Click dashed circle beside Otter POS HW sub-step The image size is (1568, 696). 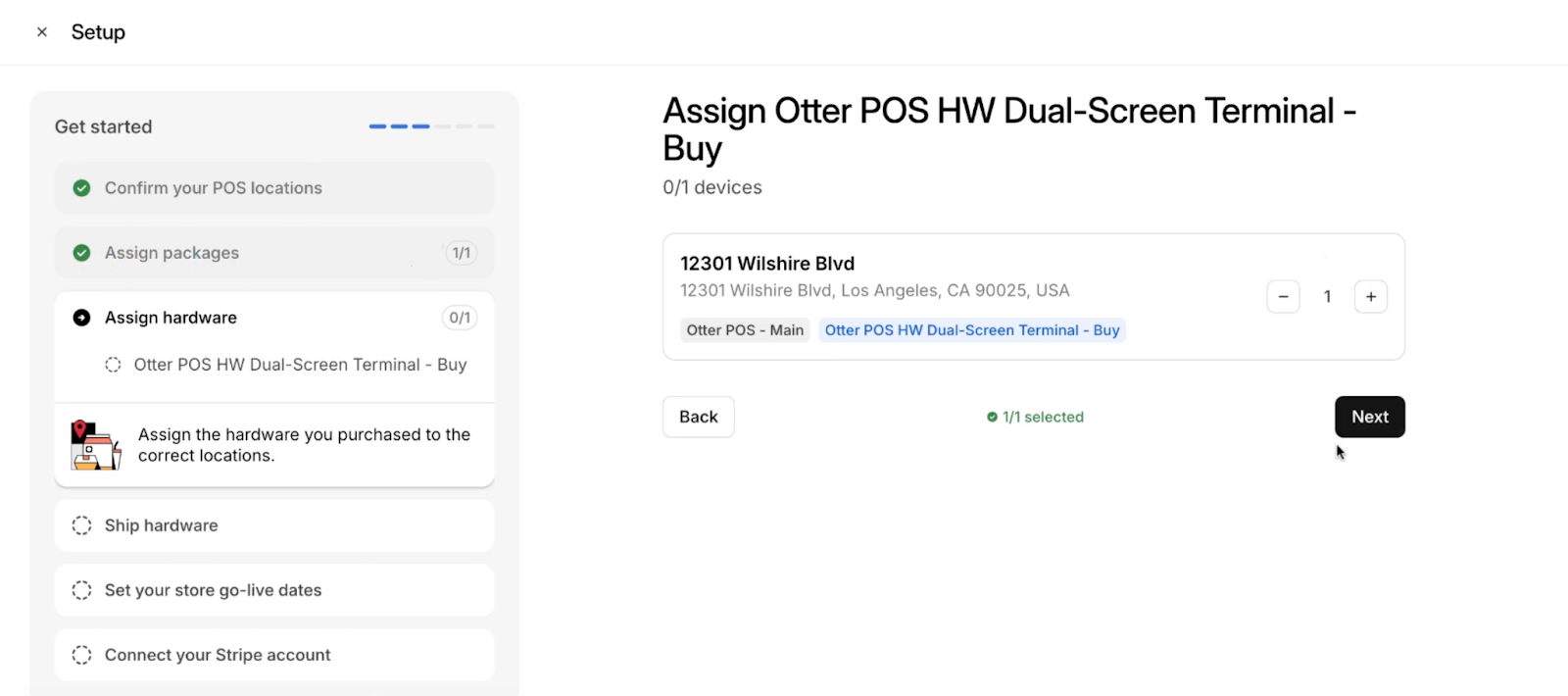pos(113,365)
